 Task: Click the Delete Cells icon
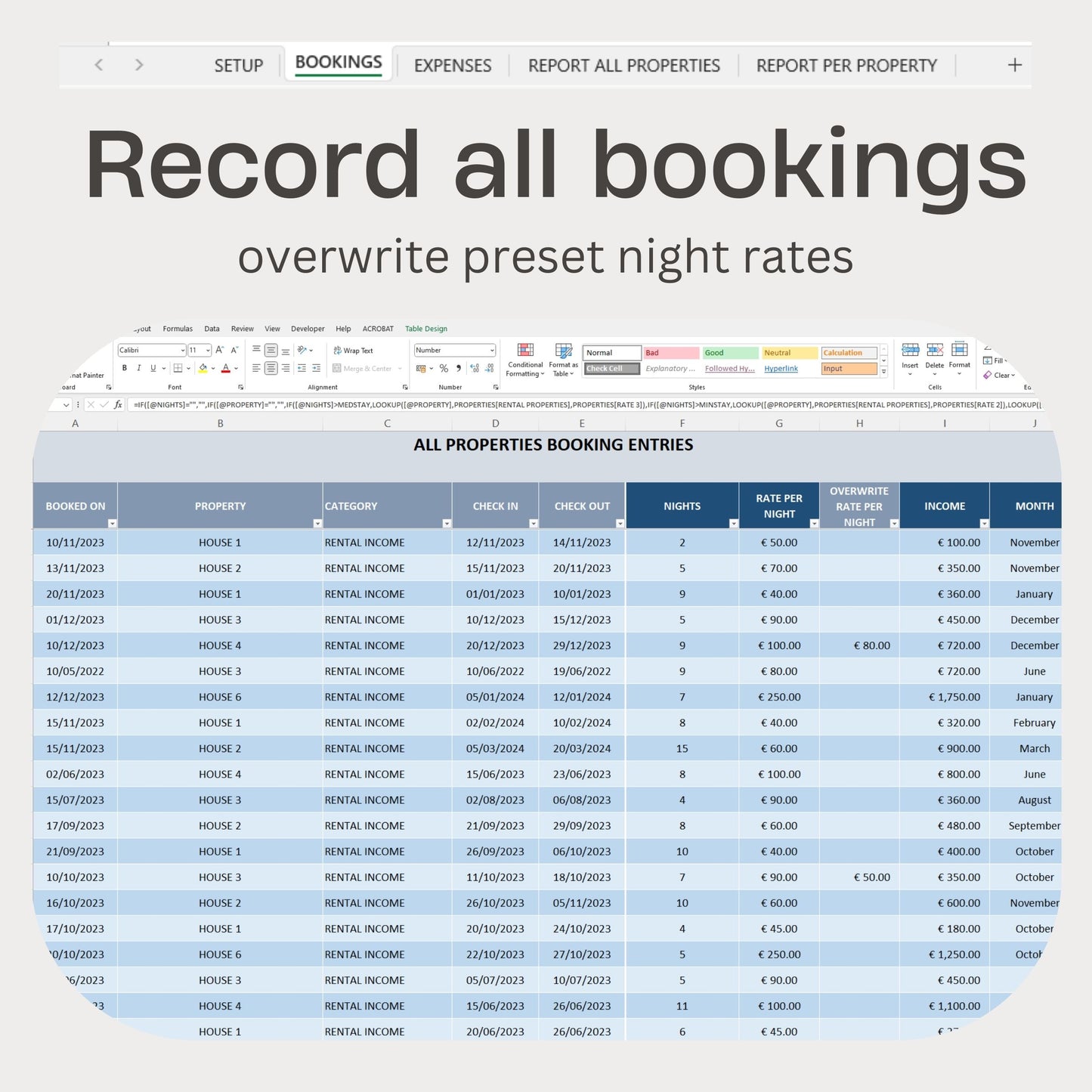click(x=935, y=355)
